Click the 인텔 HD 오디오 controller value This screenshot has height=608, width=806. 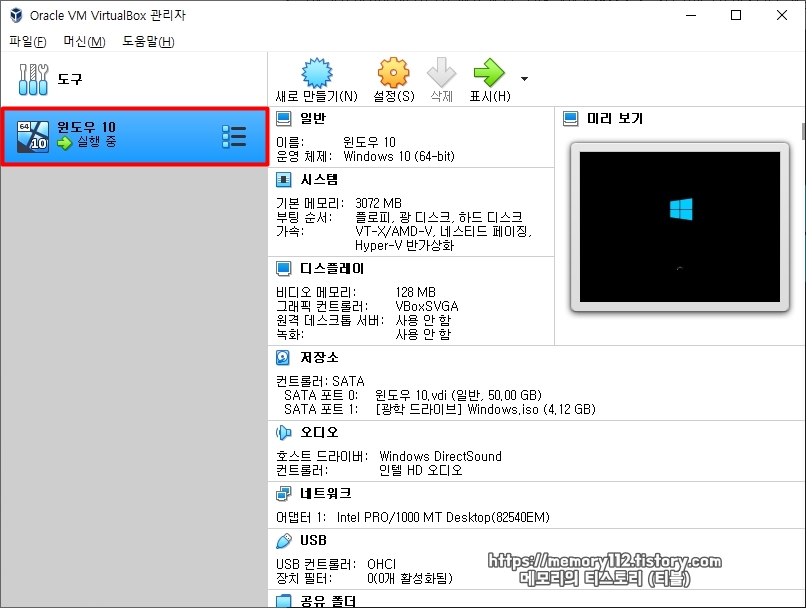(x=420, y=470)
